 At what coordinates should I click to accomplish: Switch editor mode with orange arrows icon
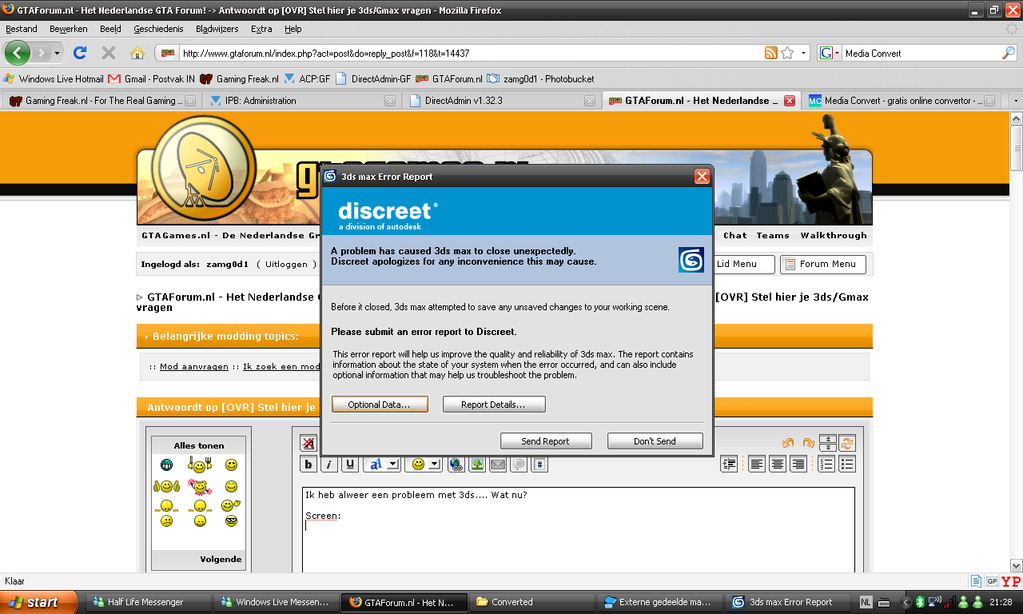[847, 443]
